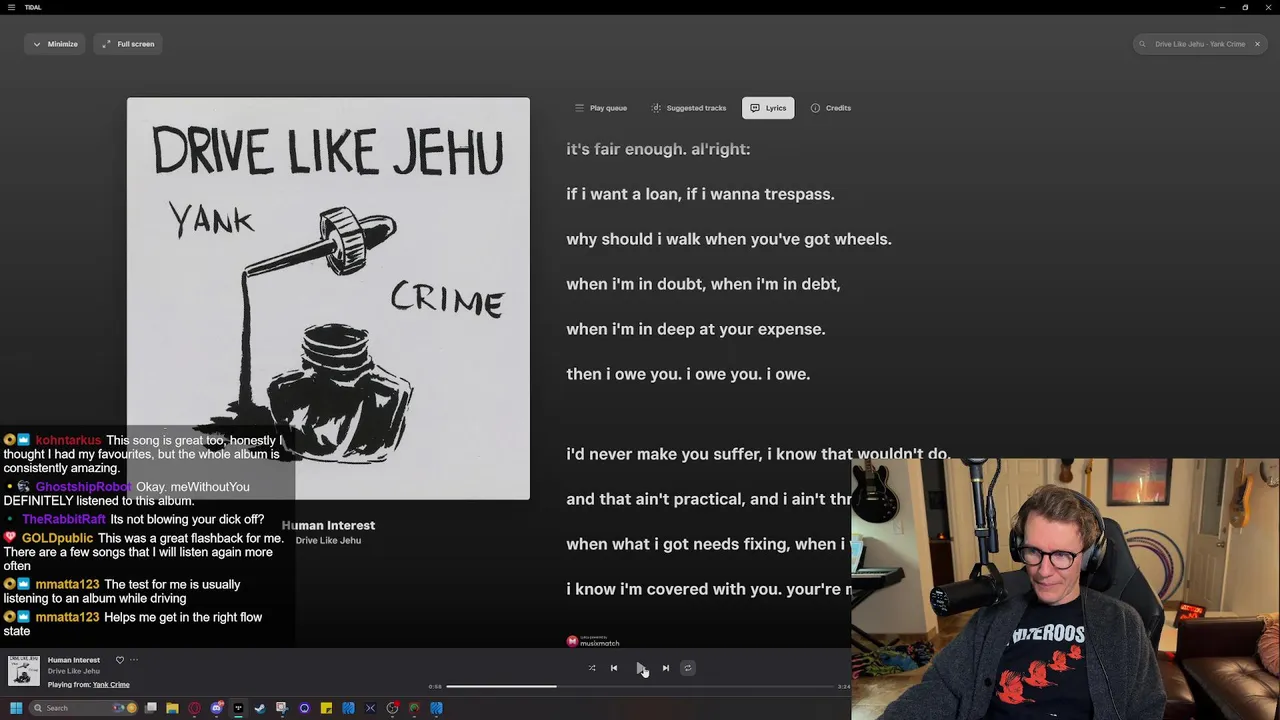Open the yellow Sticky Notes taskbar icon

(x=326, y=708)
